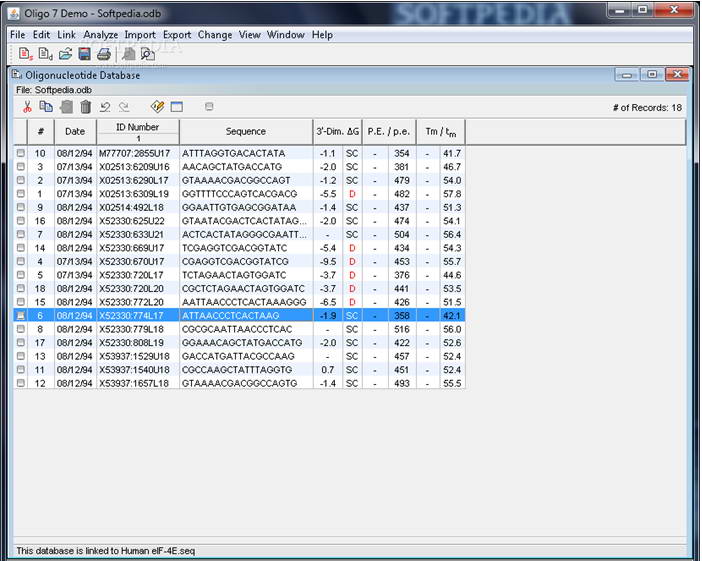Click Tm value 57.8
The width and height of the screenshot is (702, 561).
click(452, 194)
